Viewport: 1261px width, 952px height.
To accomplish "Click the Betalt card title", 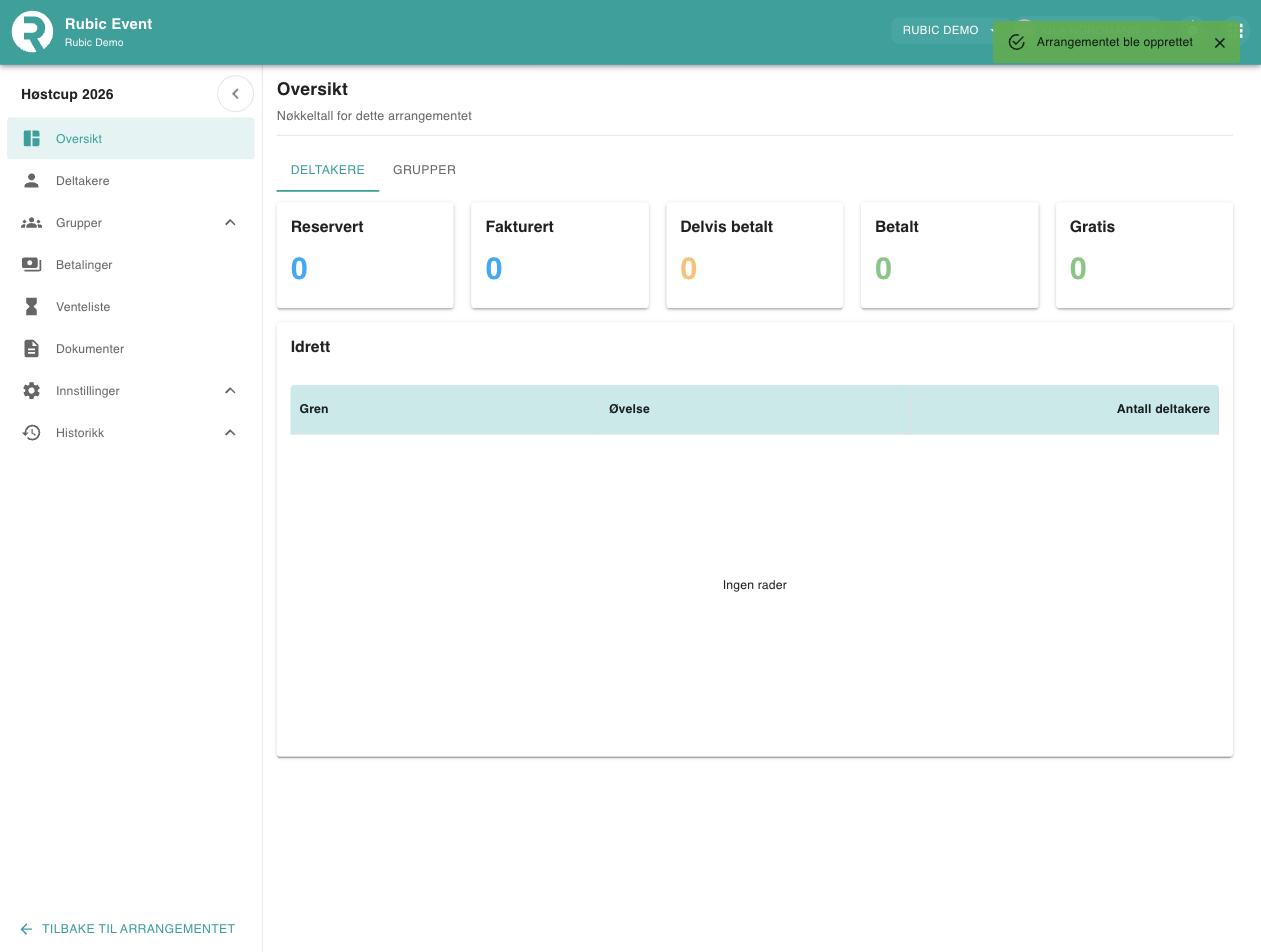I will point(897,227).
